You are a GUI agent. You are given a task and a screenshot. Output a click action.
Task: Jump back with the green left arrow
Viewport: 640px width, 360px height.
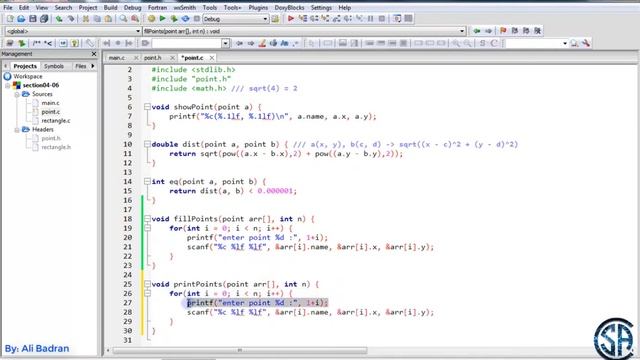(476, 31)
